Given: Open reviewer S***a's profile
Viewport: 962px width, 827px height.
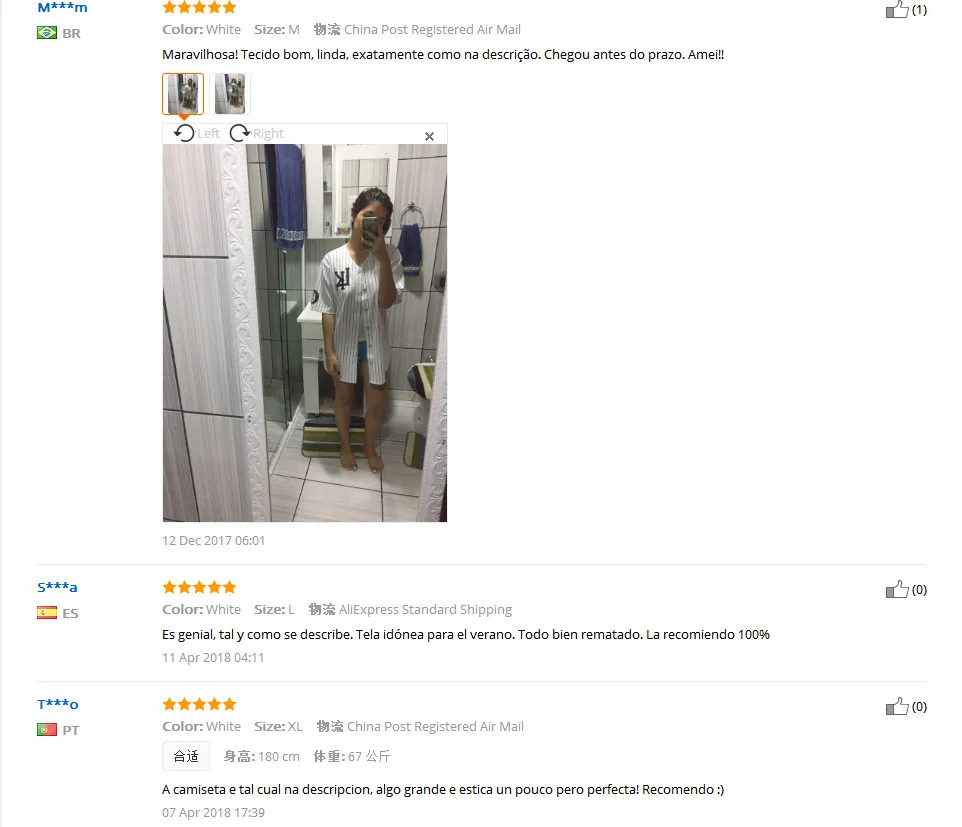Looking at the screenshot, I should point(57,587).
